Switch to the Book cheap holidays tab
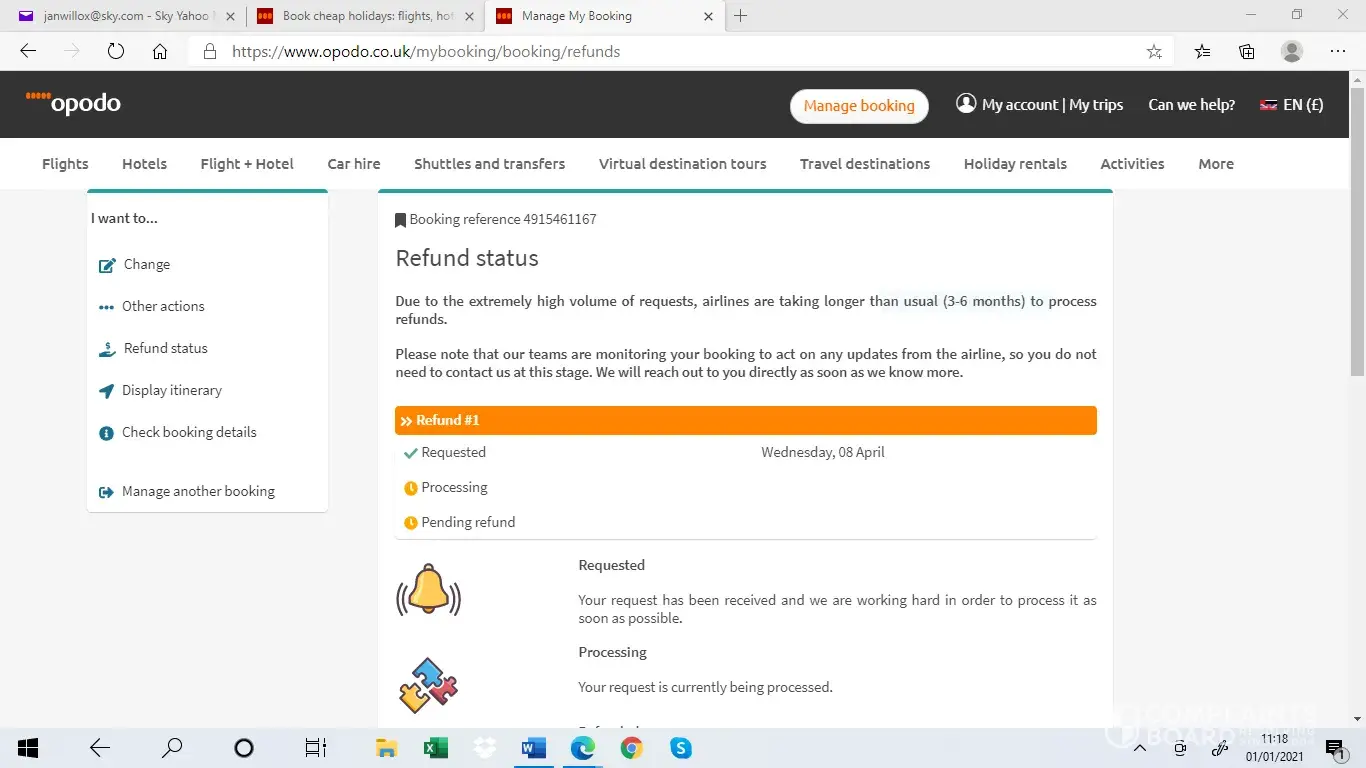This screenshot has width=1366, height=768. tap(364, 16)
